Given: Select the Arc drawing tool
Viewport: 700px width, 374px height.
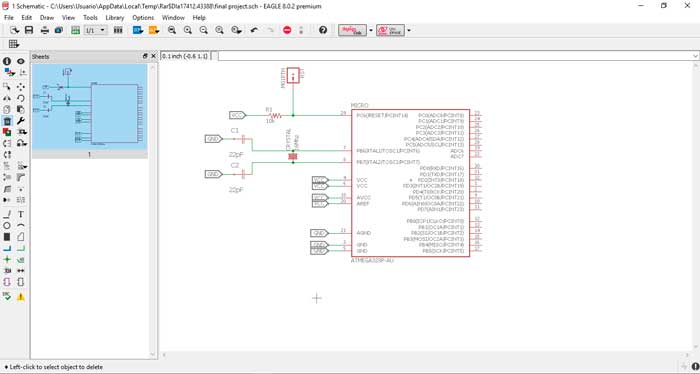Looking at the screenshot, I should pyautogui.click(x=21, y=226).
